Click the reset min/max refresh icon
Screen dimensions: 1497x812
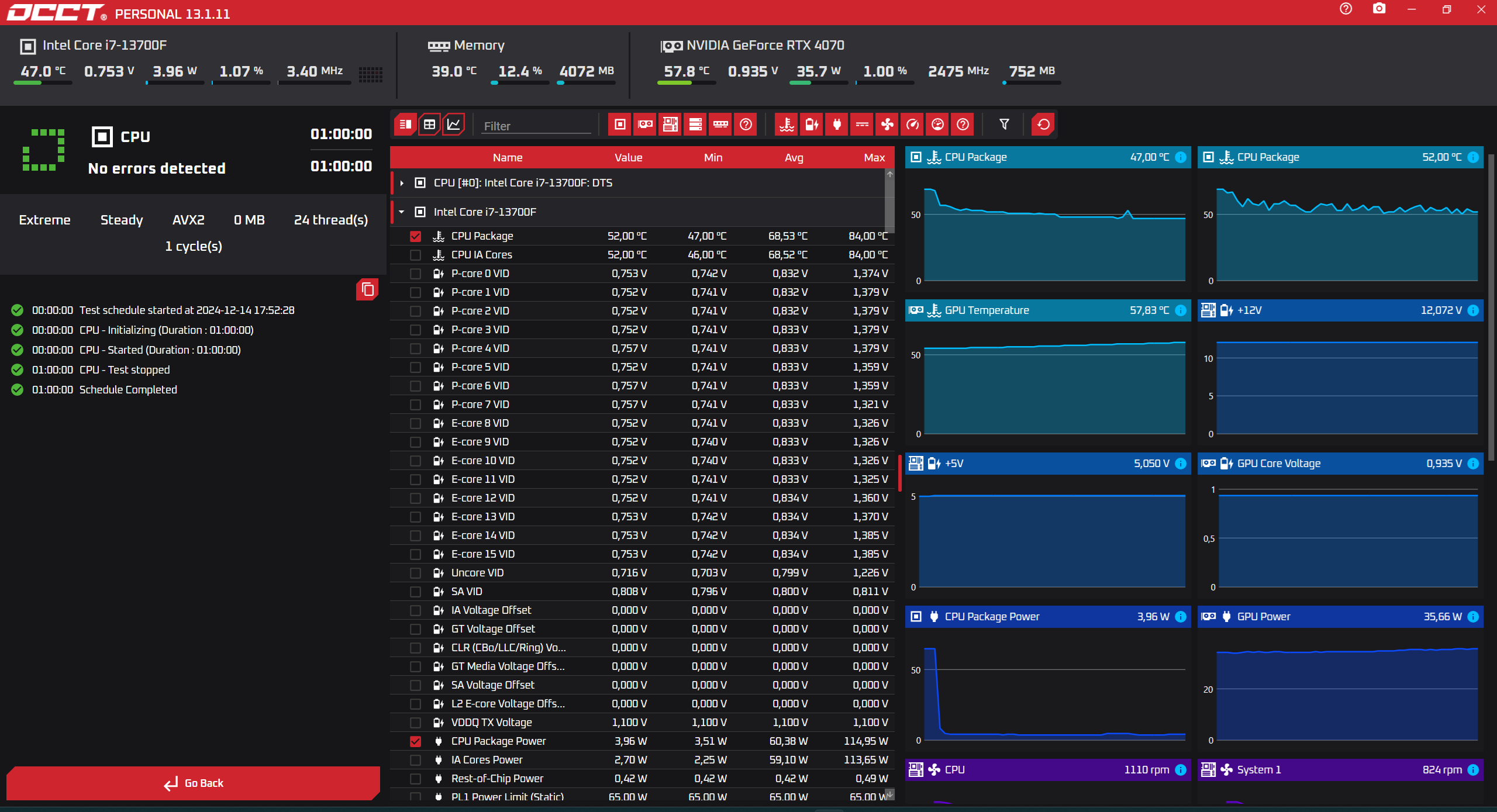click(1043, 125)
